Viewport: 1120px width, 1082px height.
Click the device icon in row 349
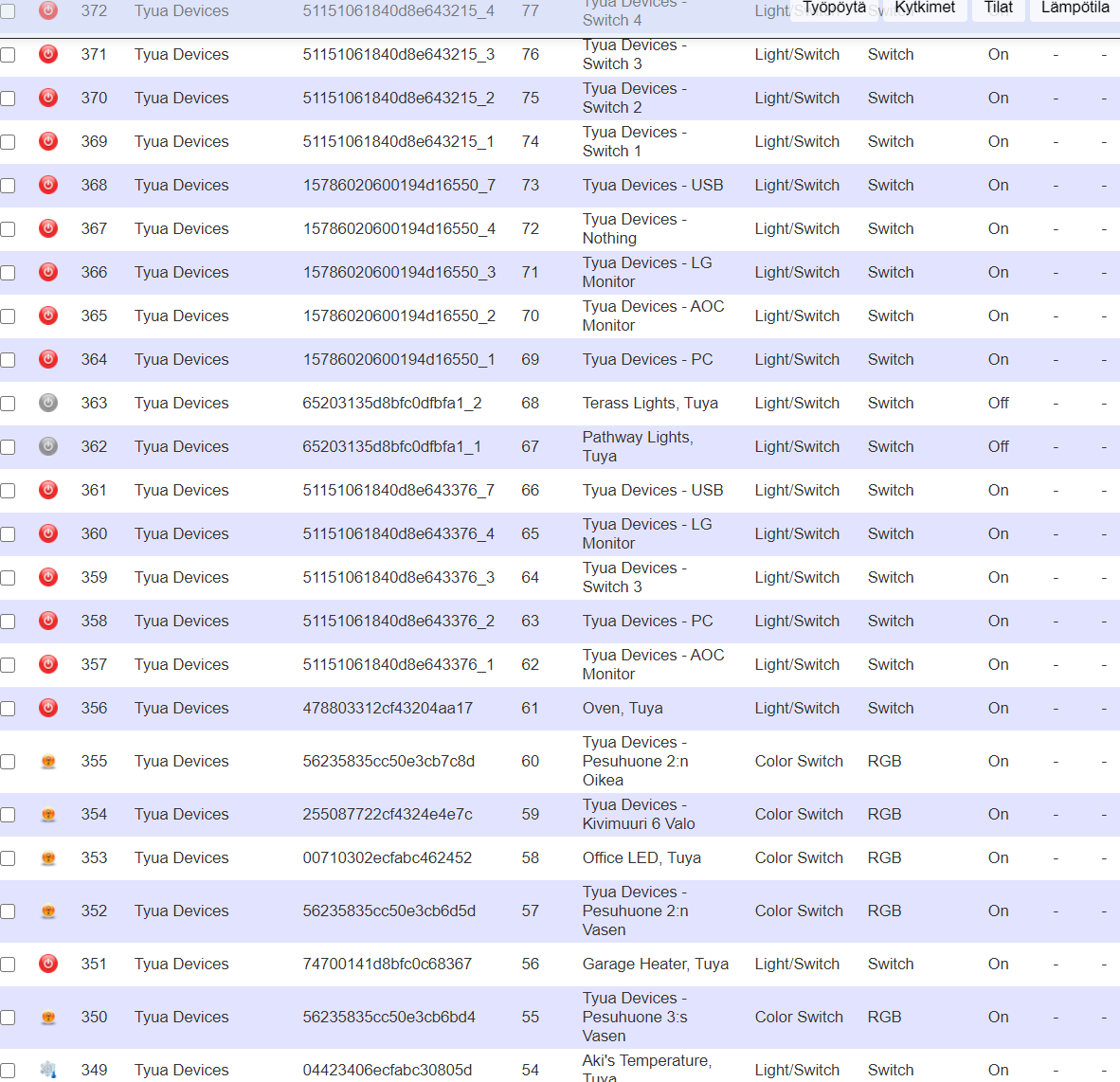click(x=48, y=1069)
